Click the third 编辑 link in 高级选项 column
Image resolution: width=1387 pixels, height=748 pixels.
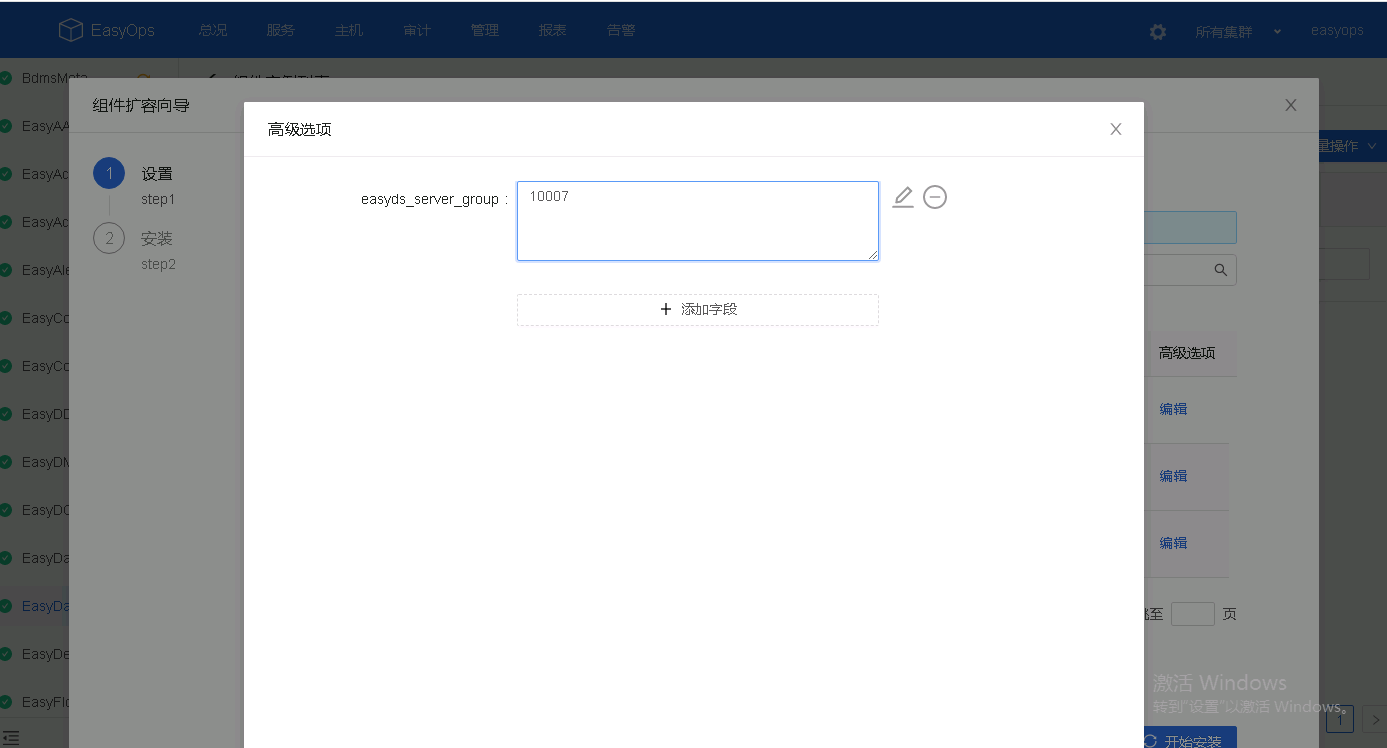(1173, 543)
